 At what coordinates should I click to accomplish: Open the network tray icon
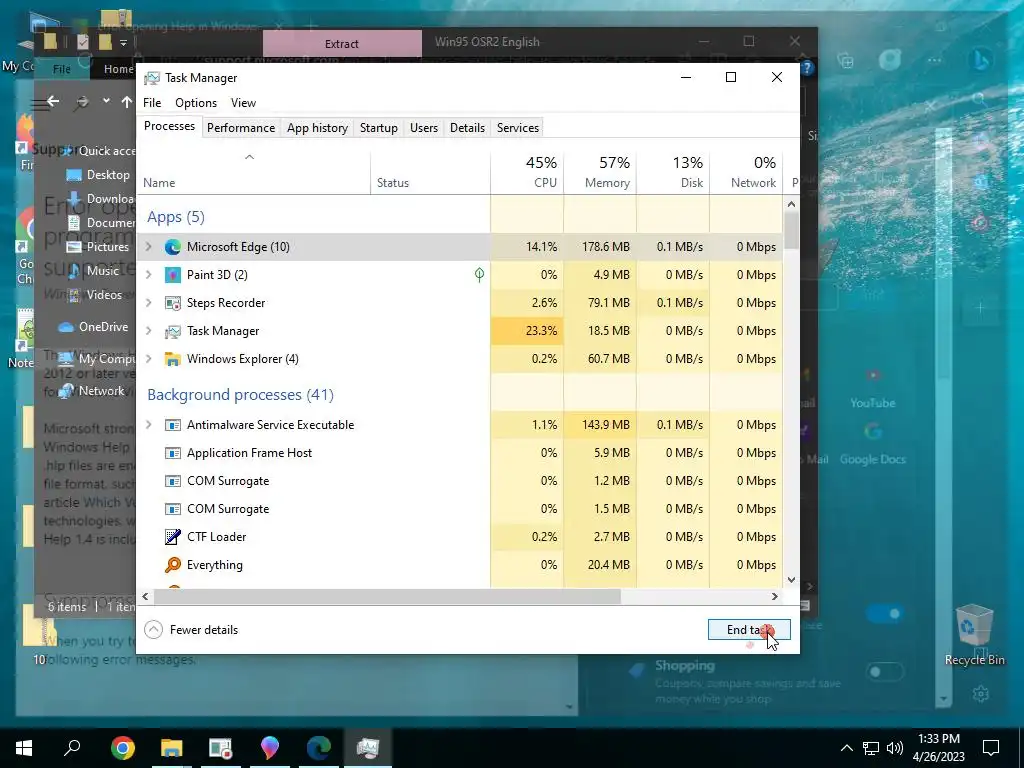pyautogui.click(x=871, y=748)
